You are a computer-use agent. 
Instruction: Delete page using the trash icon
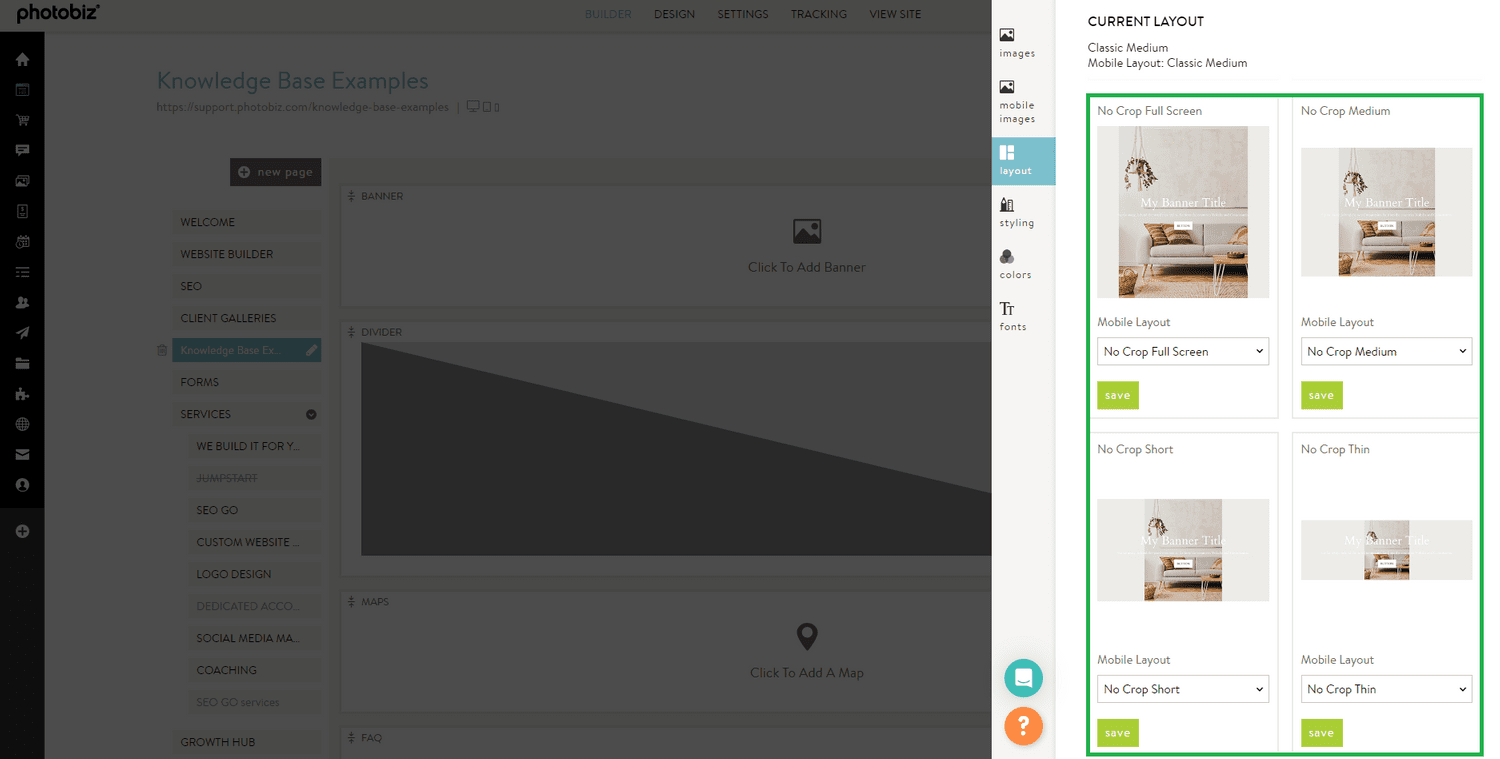pos(162,350)
